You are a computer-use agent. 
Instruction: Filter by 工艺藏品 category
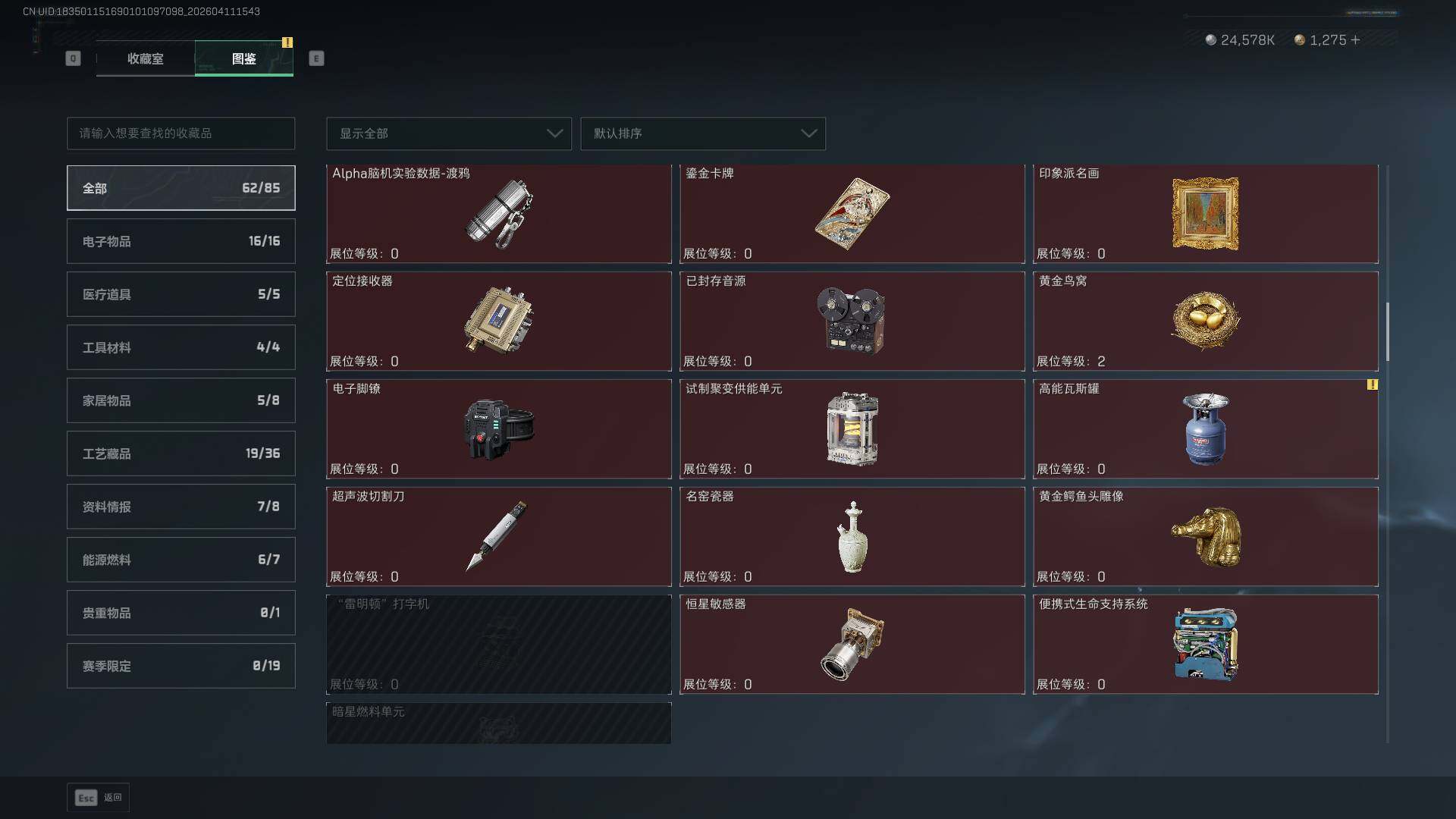click(x=181, y=453)
